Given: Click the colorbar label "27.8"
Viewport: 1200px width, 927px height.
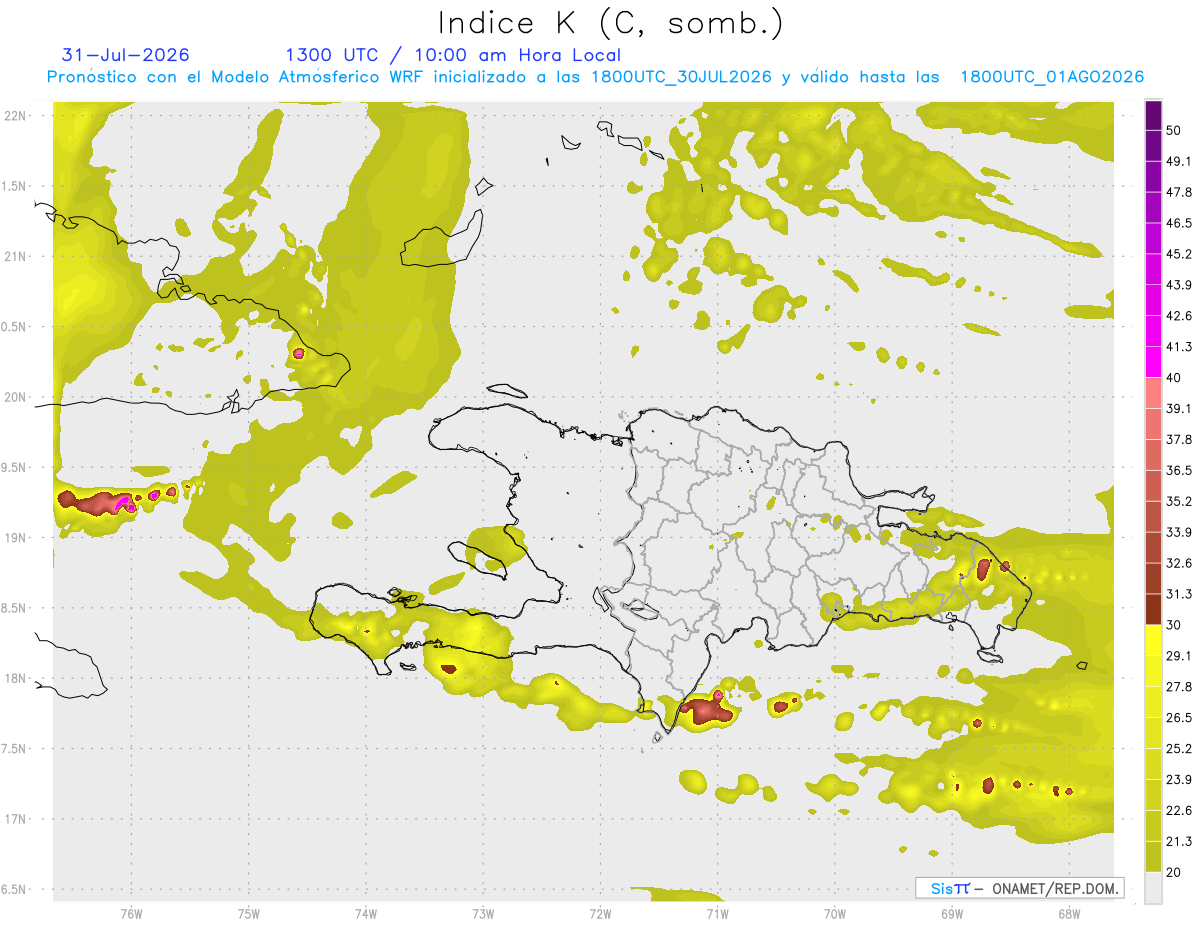Looking at the screenshot, I should pyautogui.click(x=1179, y=687).
